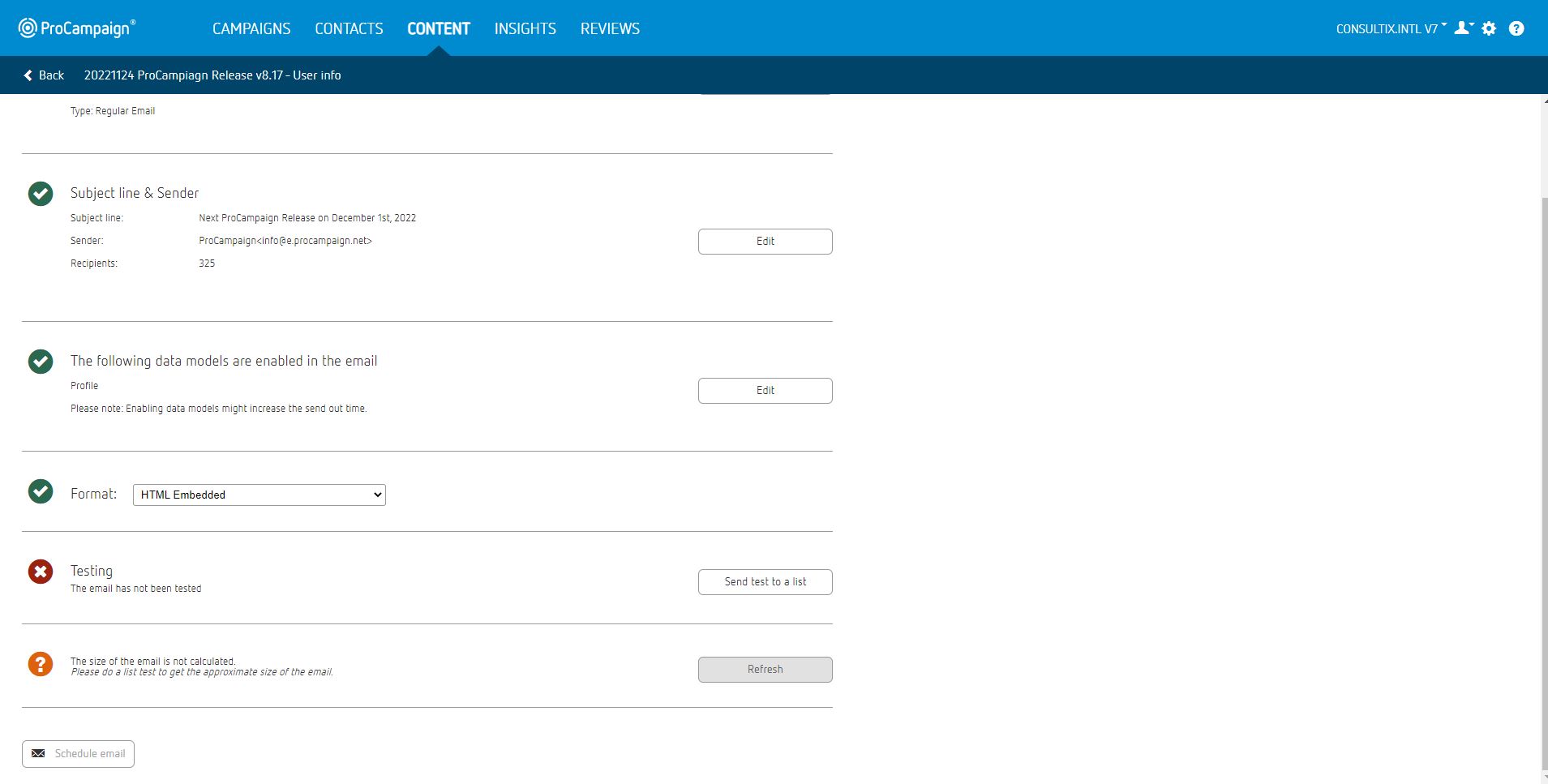This screenshot has height=784, width=1548.
Task: Click the envelope icon on Schedule email
Action: tap(38, 754)
